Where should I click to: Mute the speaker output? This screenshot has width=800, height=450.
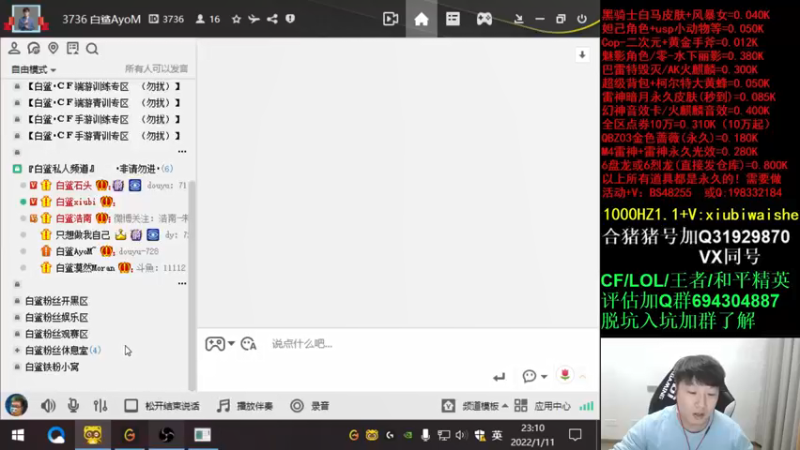pos(48,406)
